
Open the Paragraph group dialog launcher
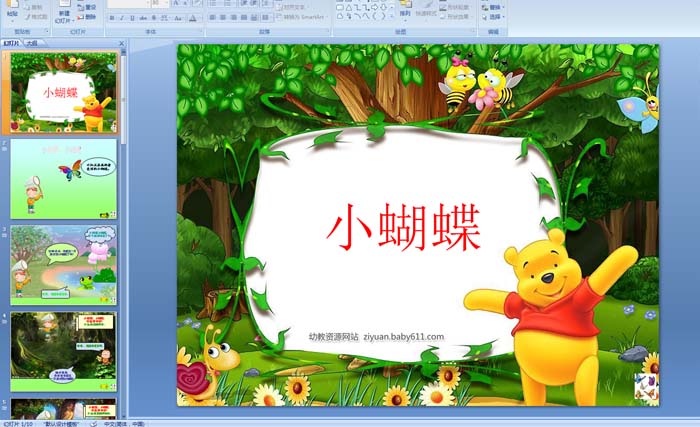[328, 30]
